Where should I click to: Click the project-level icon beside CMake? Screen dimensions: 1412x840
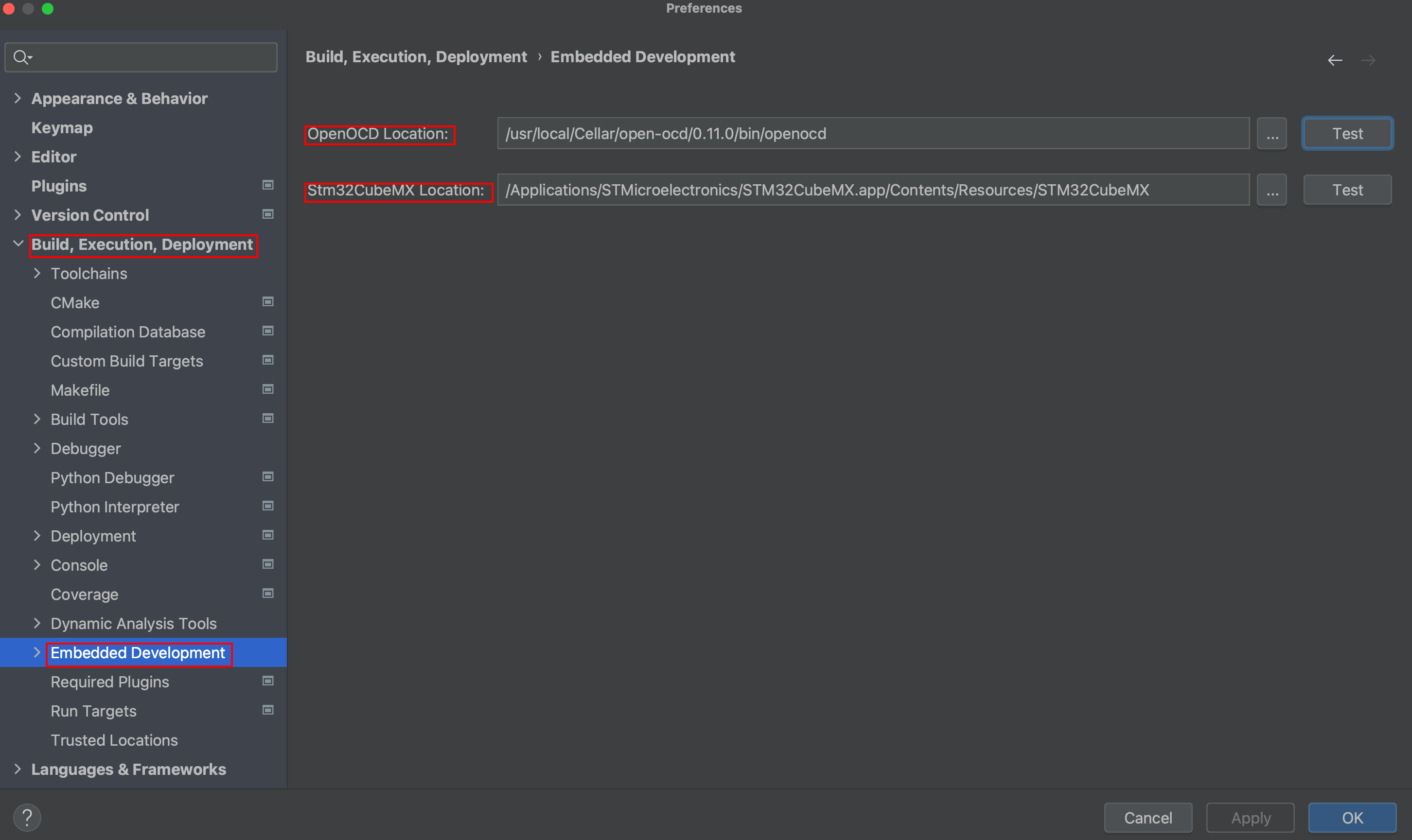pos(268,302)
